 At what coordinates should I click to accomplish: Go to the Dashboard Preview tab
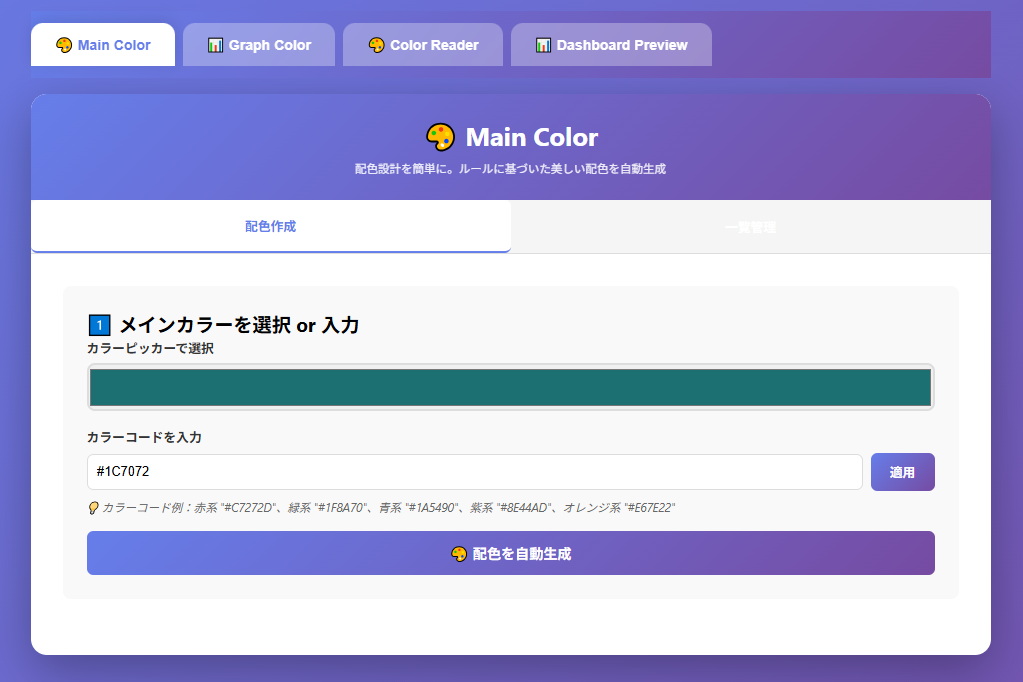click(x=611, y=45)
